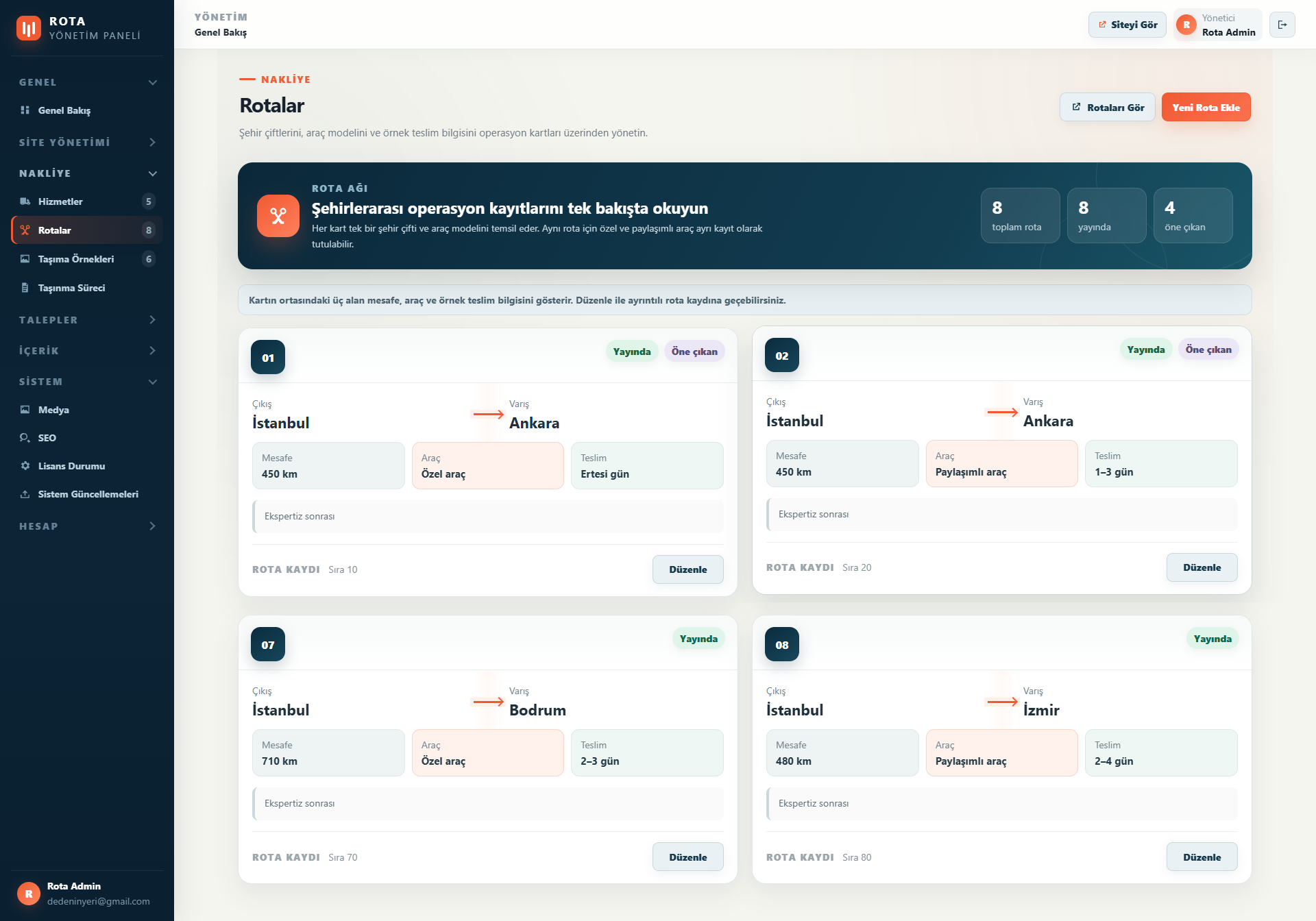Screen dimensions: 1316x921
Task: Click the 480 km Mesafe field
Action: [x=842, y=752]
